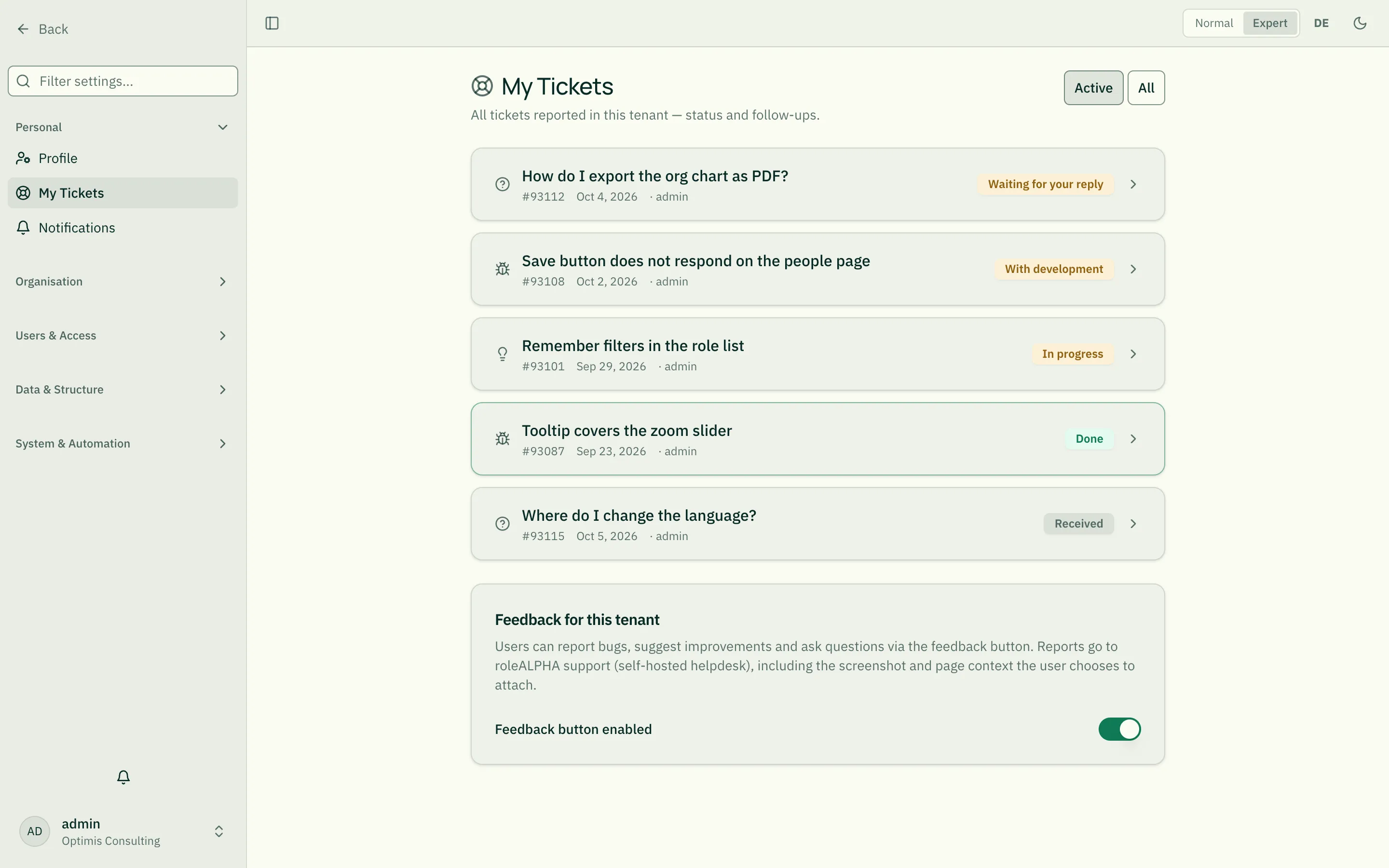The image size is (1389, 868).
Task: Open the admin tenant switcher chevrons
Action: 218,831
